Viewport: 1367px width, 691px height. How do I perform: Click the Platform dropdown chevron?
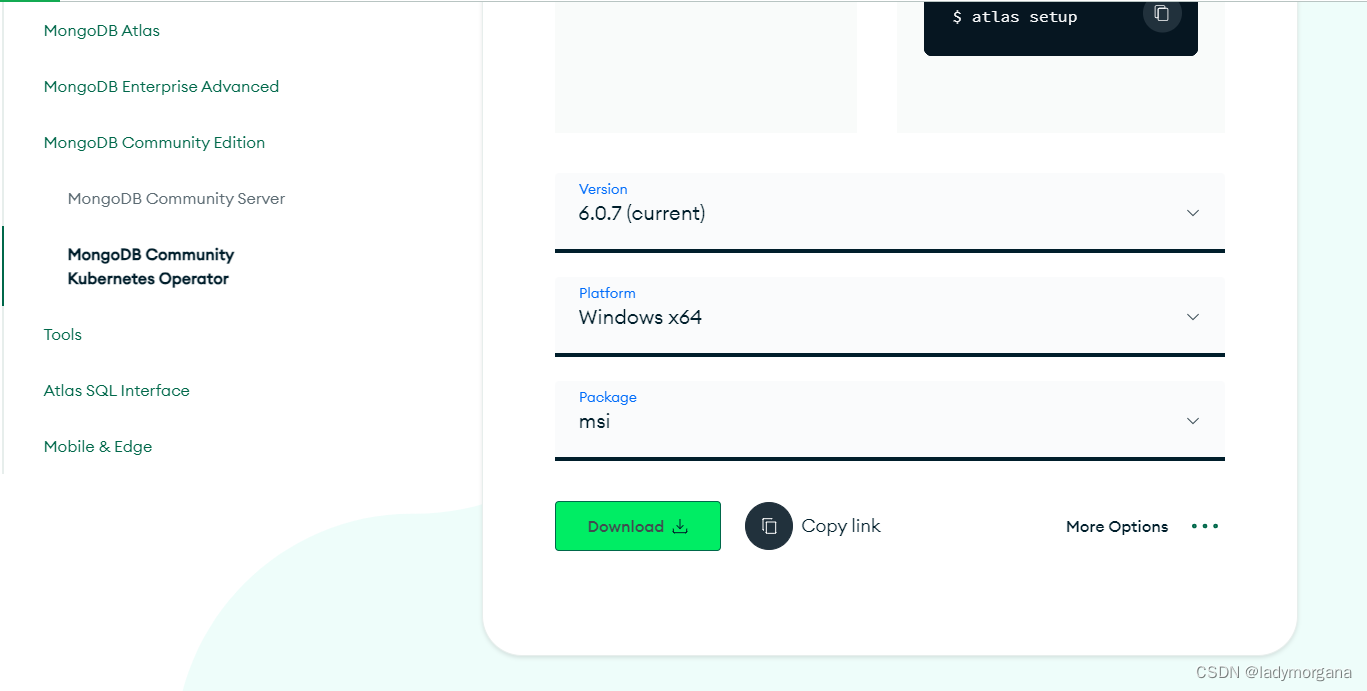[1192, 317]
